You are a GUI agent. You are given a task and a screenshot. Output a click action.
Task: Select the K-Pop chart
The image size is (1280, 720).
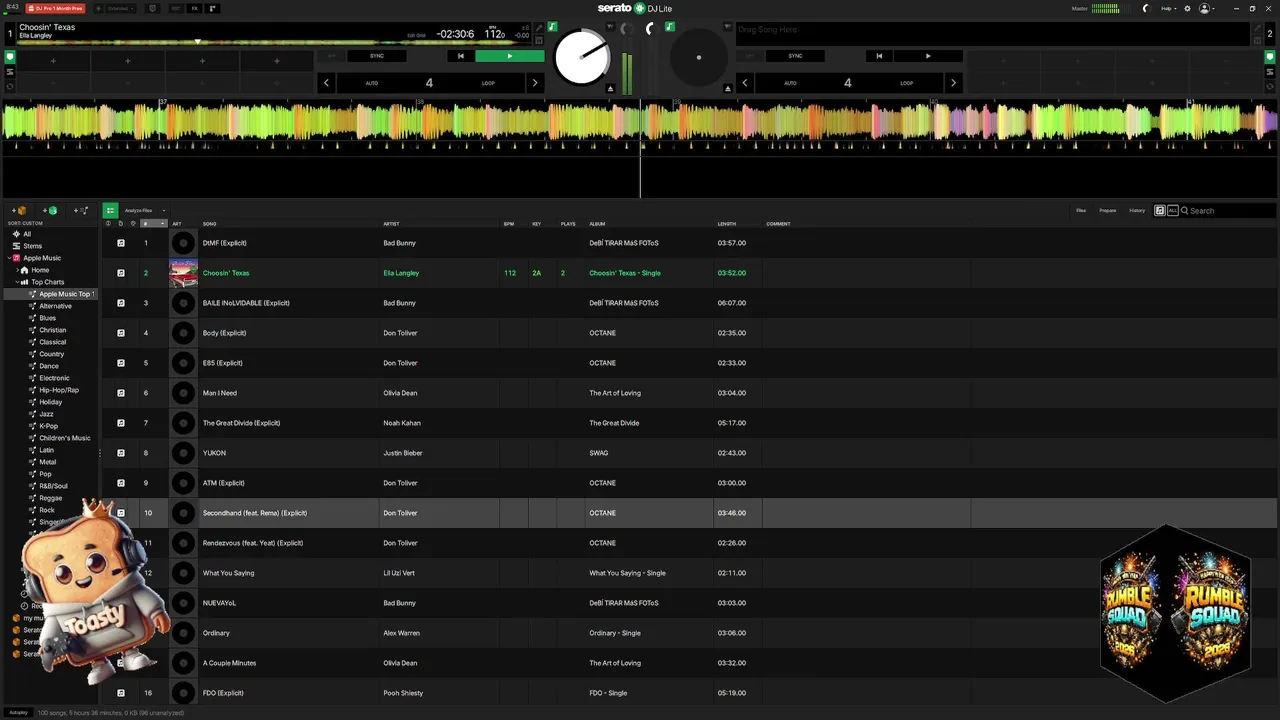[48, 426]
